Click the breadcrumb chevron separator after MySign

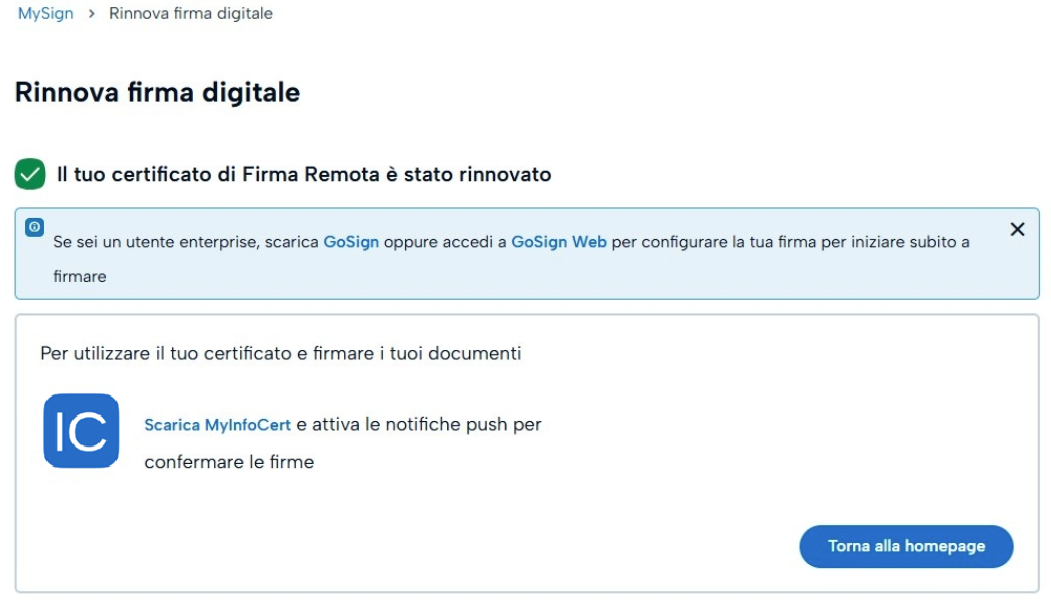[92, 13]
